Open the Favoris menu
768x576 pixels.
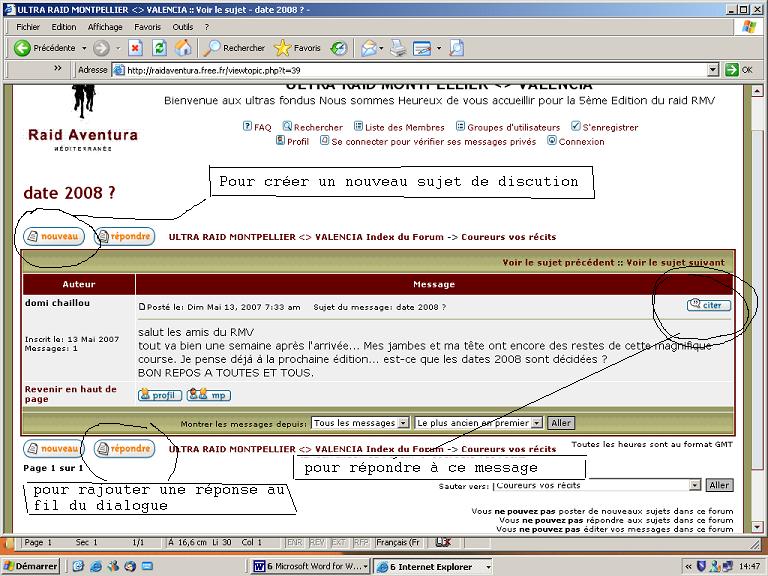(x=147, y=27)
